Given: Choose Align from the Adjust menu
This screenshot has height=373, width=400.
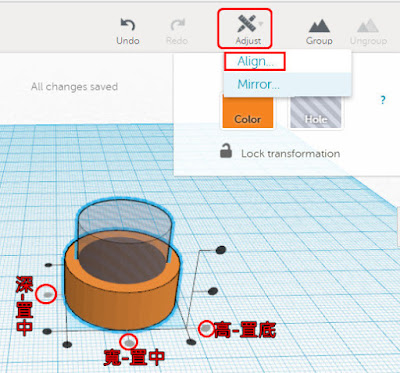Looking at the screenshot, I should pos(255,61).
